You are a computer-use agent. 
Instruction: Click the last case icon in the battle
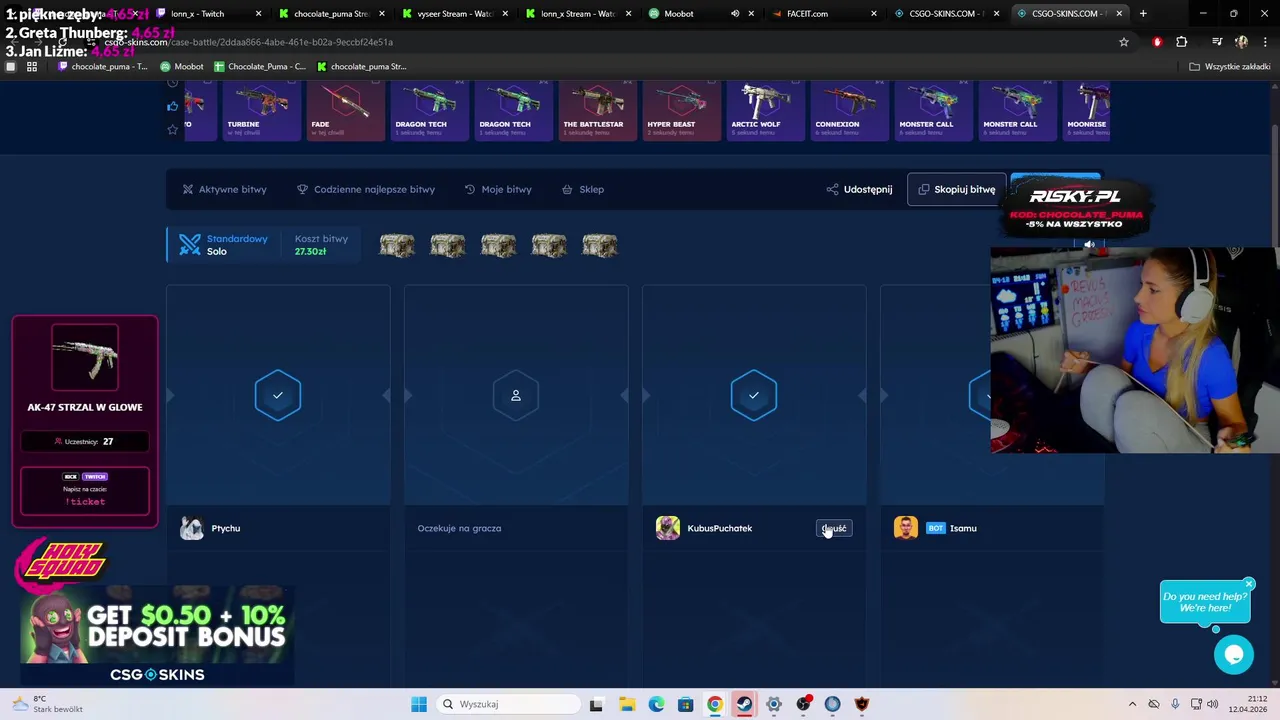pos(600,245)
